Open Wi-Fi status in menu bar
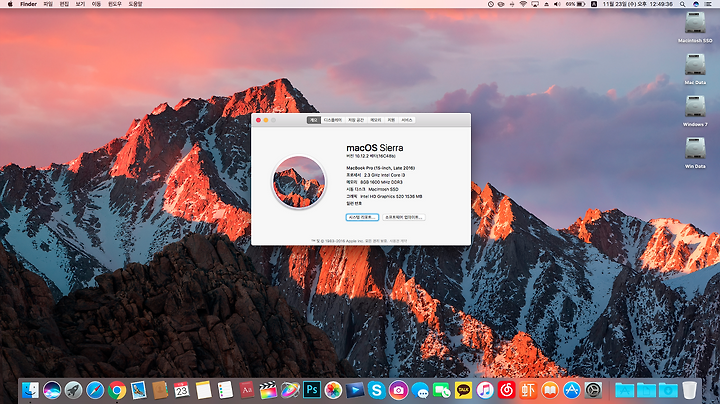The image size is (720, 404). tap(523, 4)
